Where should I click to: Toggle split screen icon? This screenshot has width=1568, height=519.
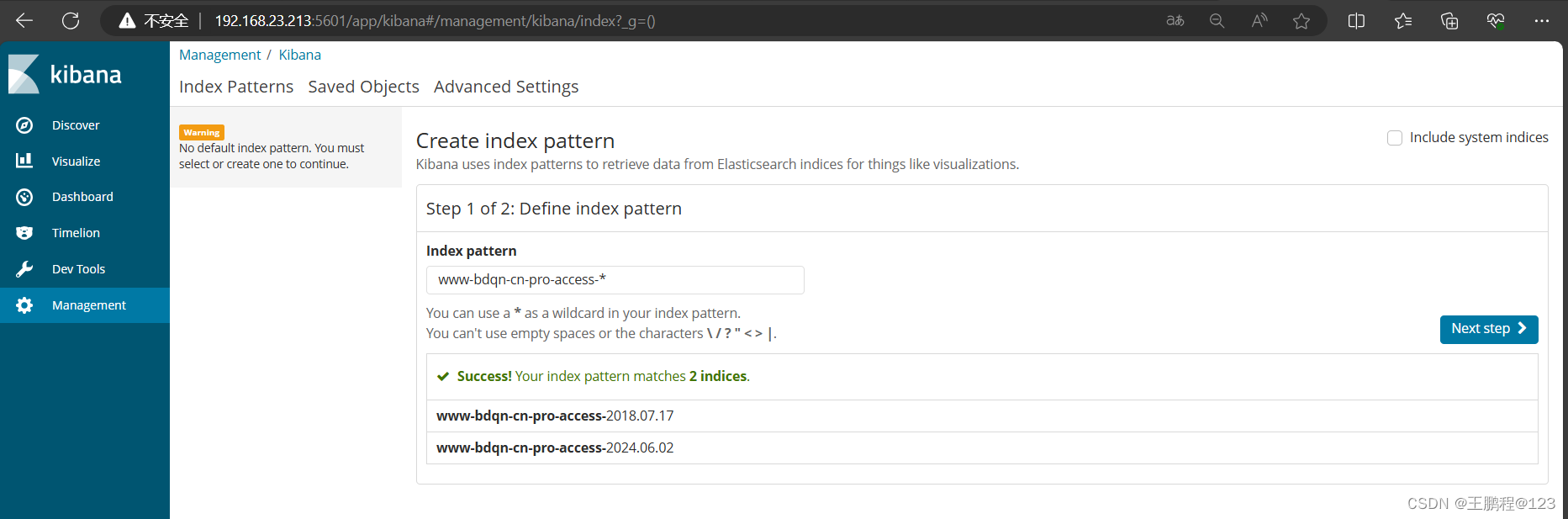(1356, 21)
